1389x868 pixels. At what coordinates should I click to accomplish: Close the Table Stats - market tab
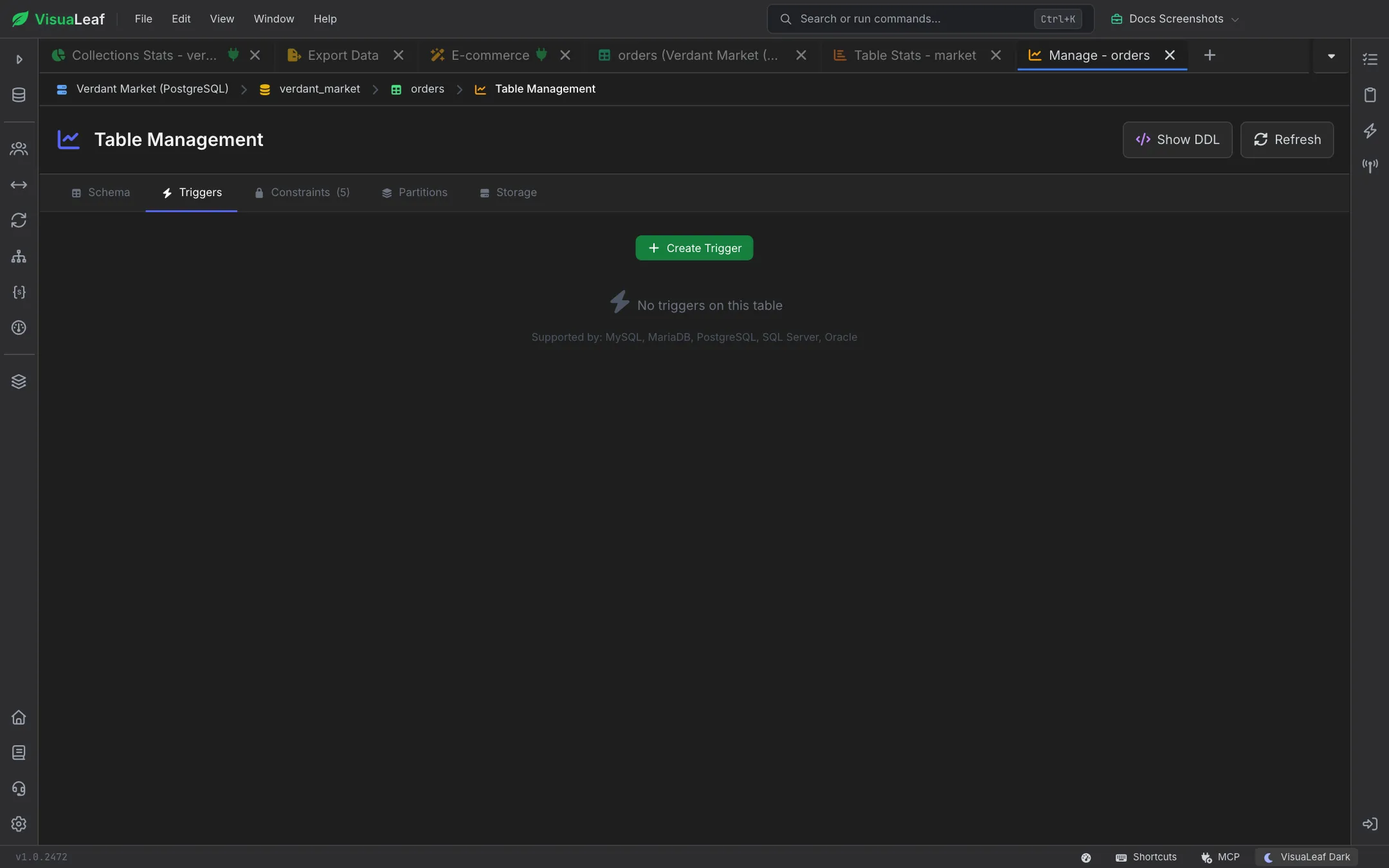point(995,55)
